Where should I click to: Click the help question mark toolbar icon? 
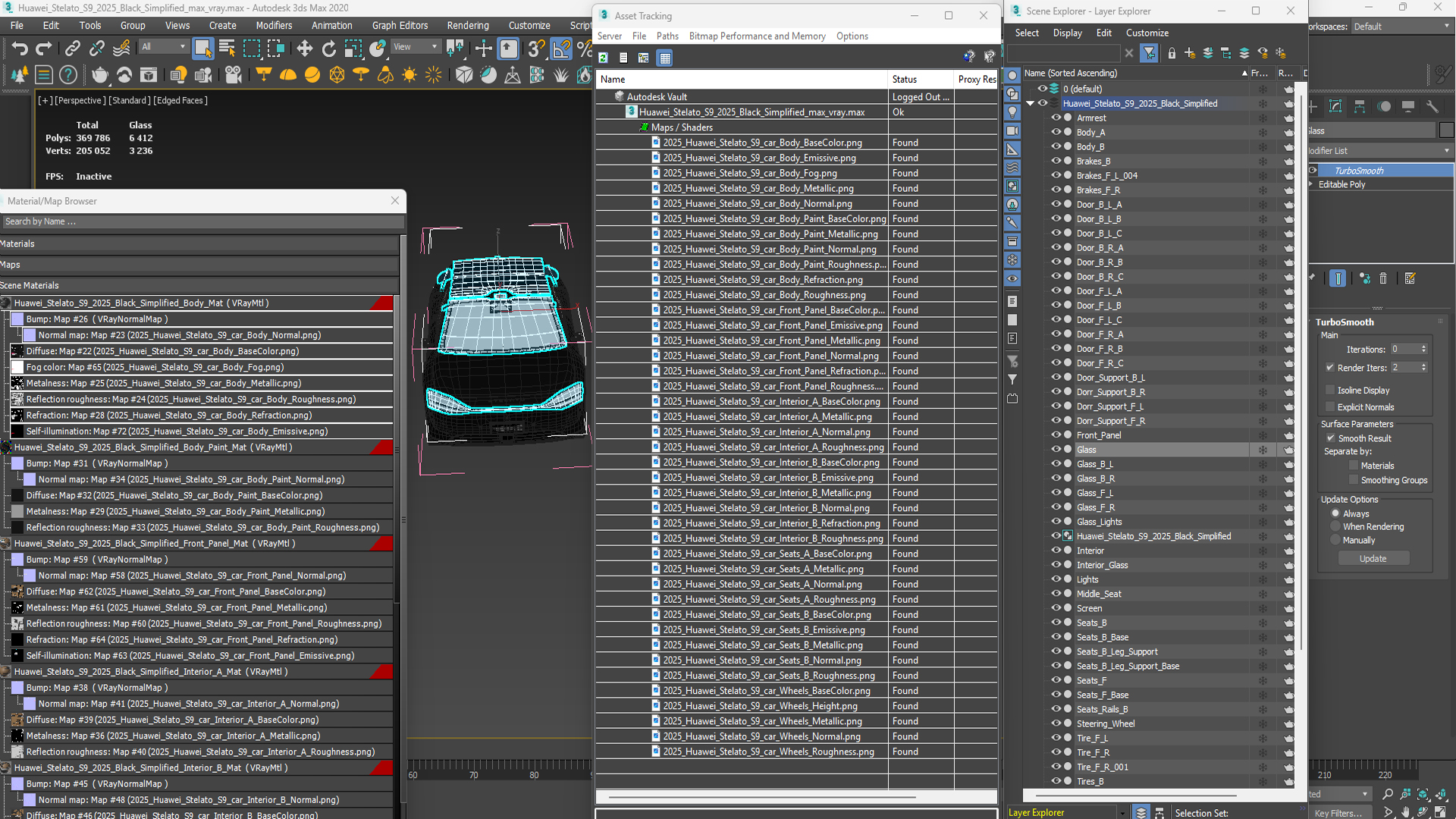click(x=68, y=74)
